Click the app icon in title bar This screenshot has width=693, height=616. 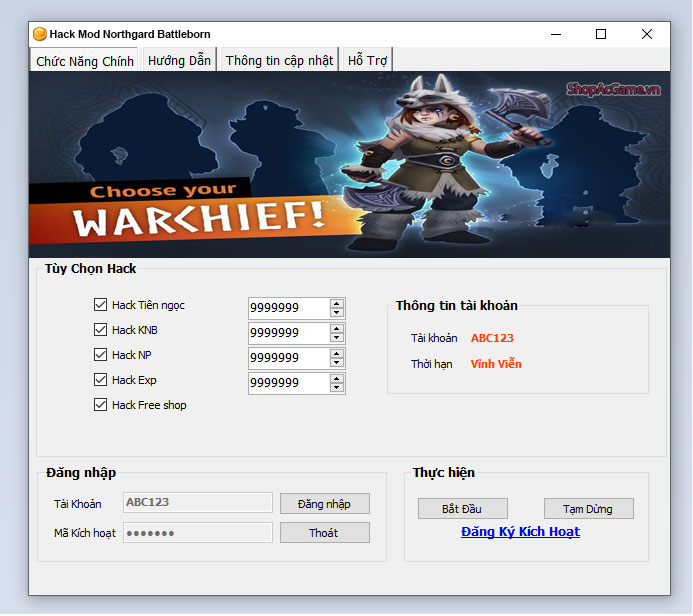40,34
